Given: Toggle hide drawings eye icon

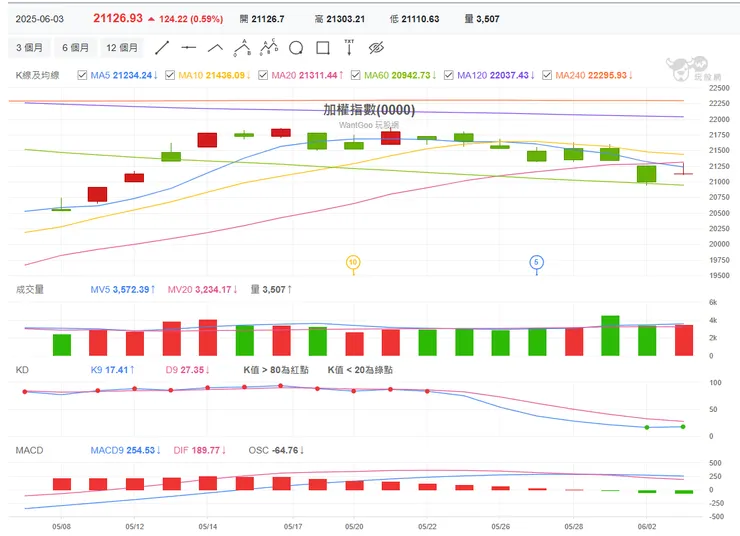Looking at the screenshot, I should coord(376,48).
